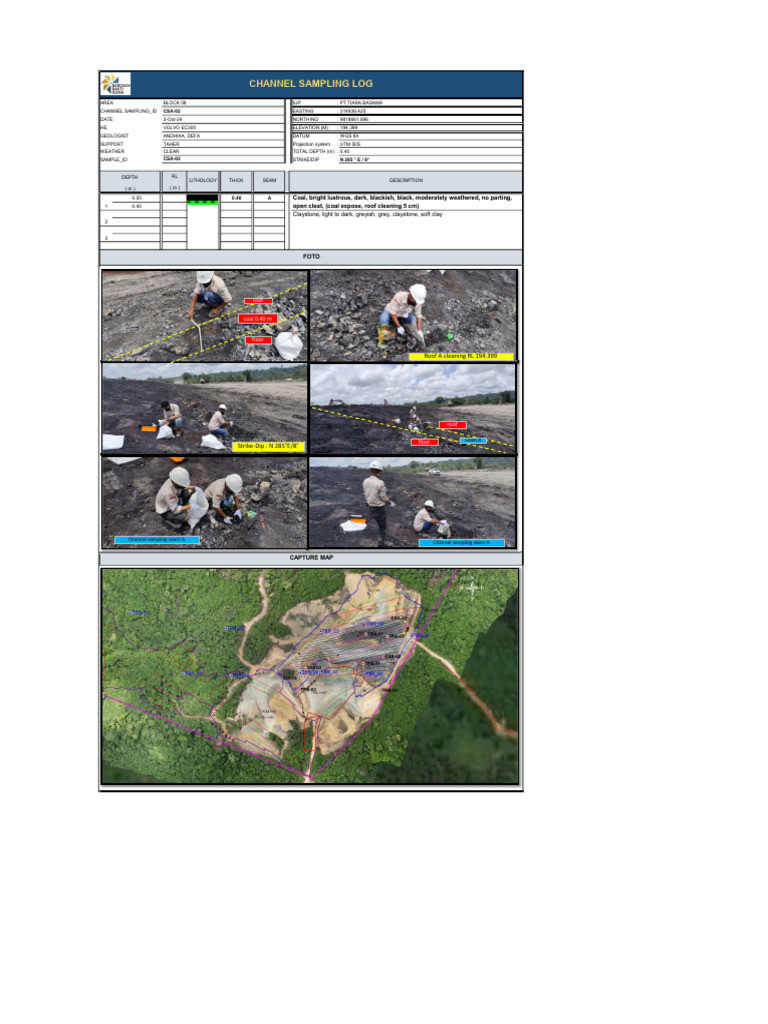Click the north compass on the map
Screen dimensions: 768x1024
click(x=472, y=586)
